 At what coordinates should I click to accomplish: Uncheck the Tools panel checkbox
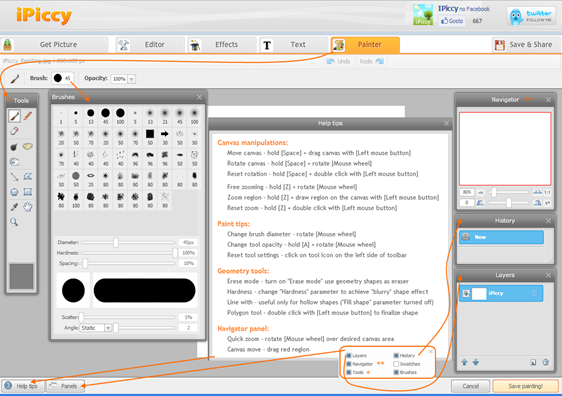(349, 372)
